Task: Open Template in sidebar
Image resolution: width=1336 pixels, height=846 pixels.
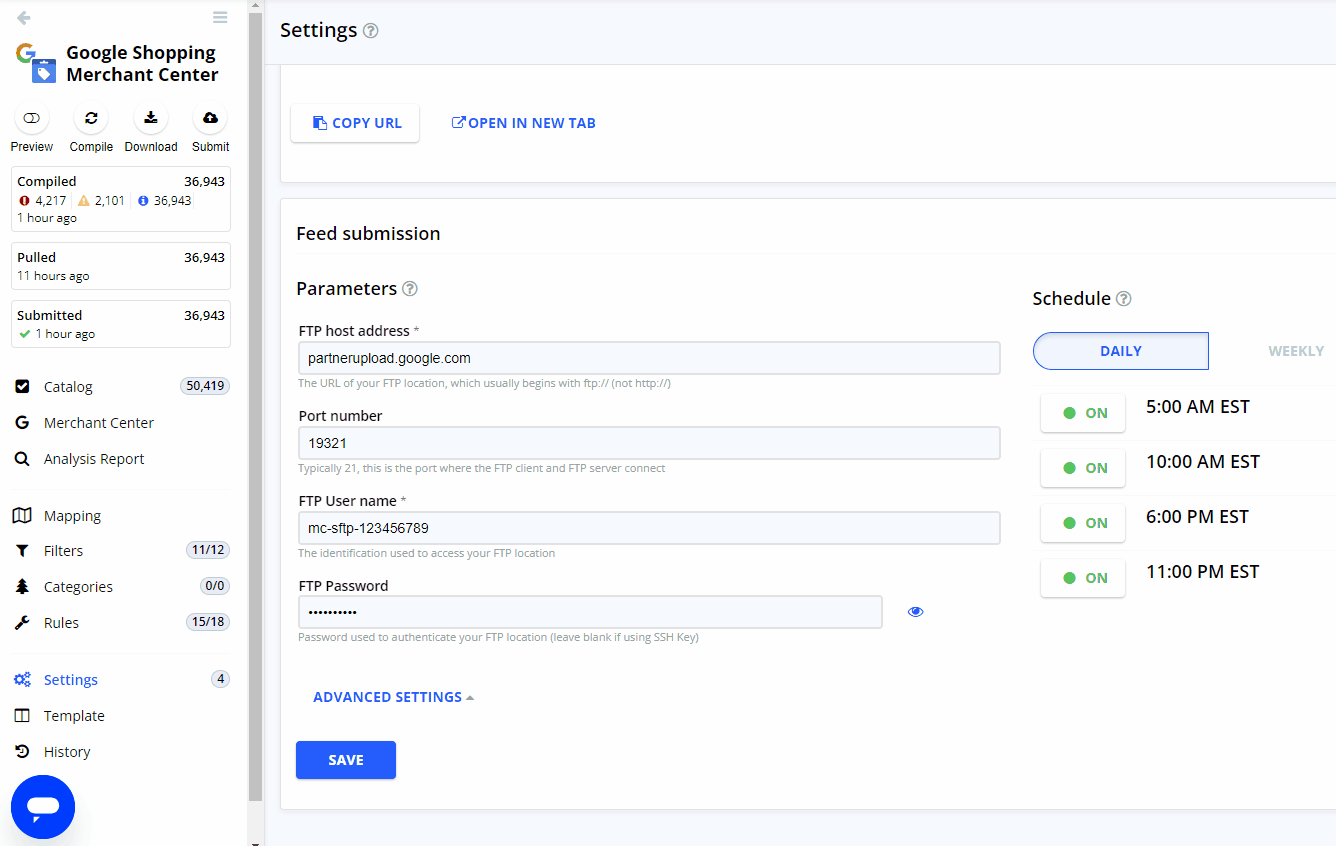Action: (x=74, y=716)
